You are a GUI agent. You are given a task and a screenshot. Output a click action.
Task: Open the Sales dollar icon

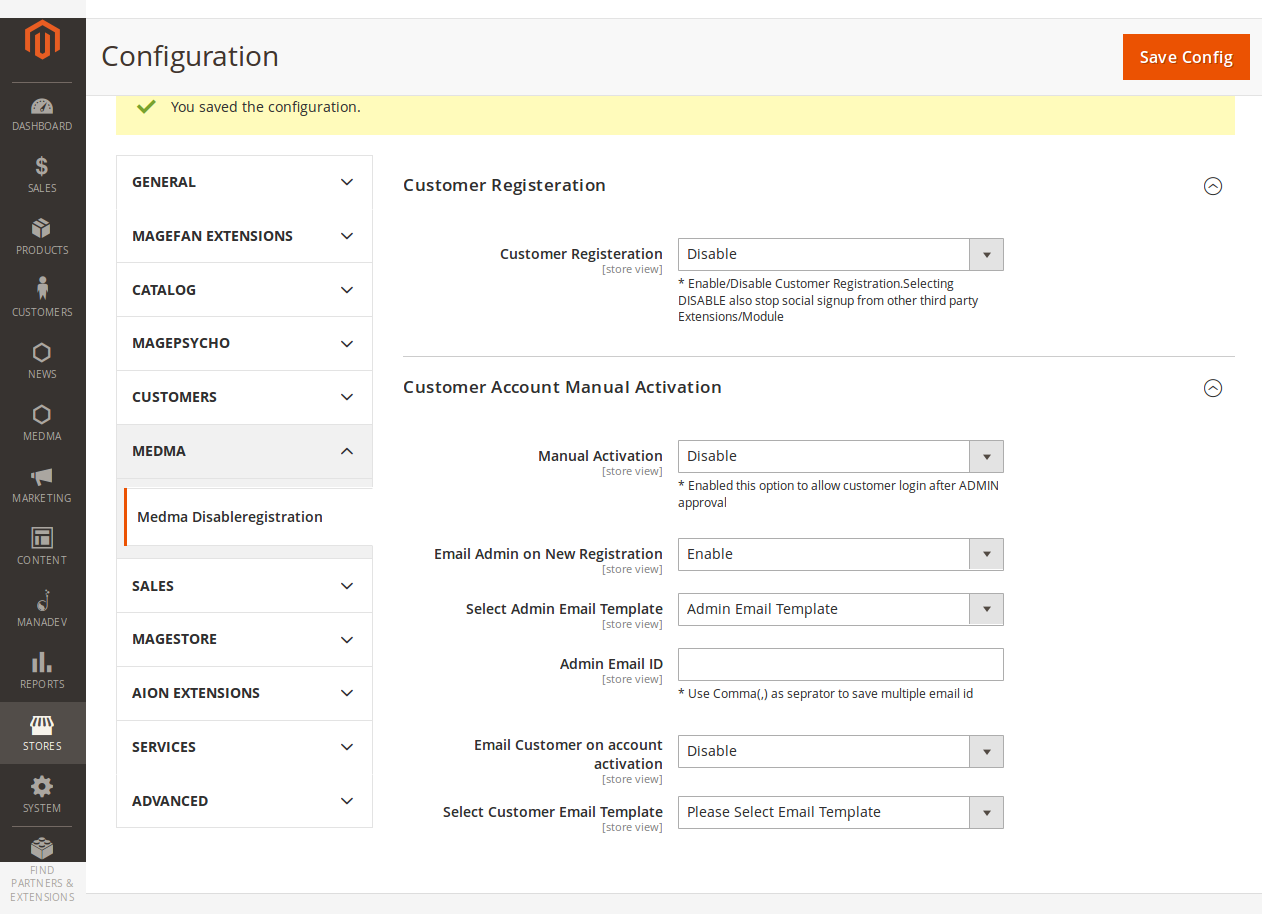pyautogui.click(x=42, y=167)
